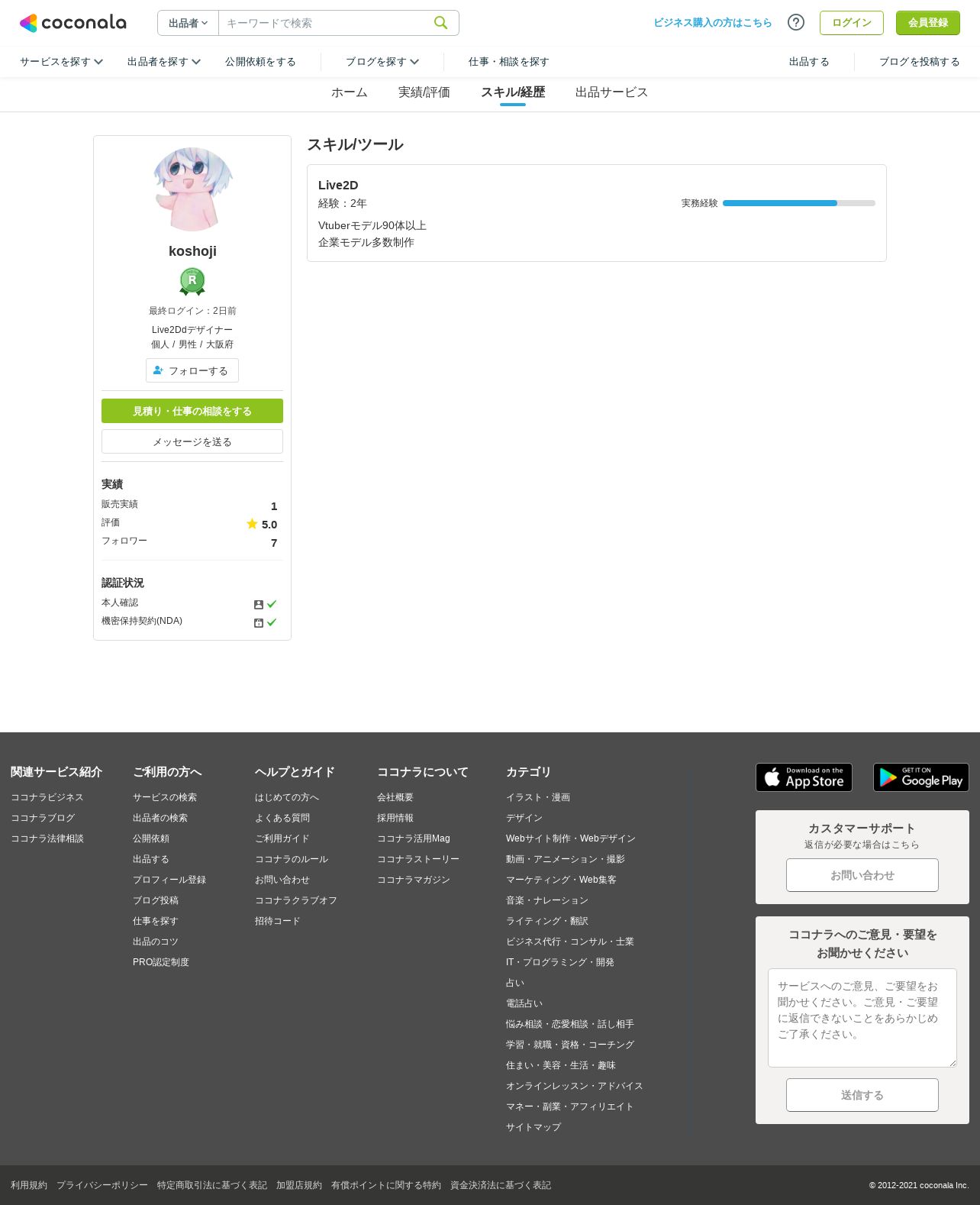Open 会社概要 footer link
The image size is (980, 1205).
[395, 797]
